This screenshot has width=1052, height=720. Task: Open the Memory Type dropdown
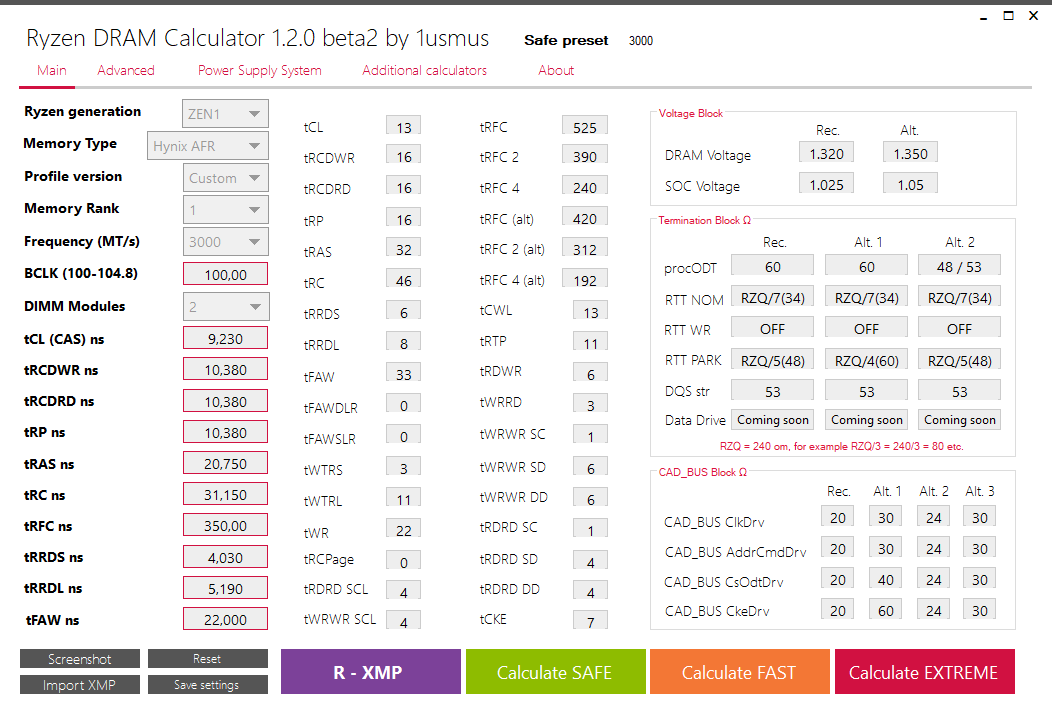pyautogui.click(x=208, y=146)
